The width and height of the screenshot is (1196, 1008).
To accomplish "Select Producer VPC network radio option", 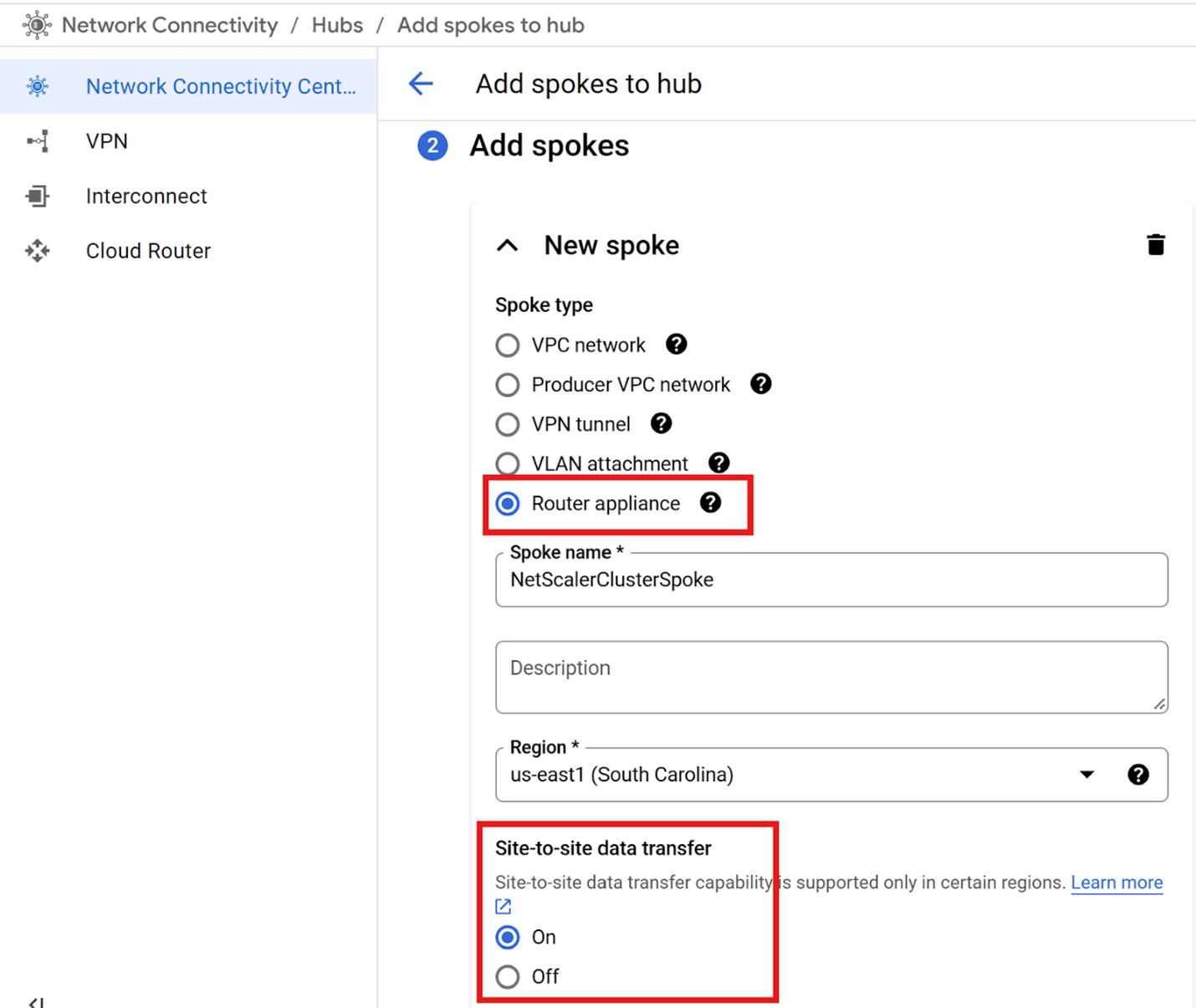I will coord(508,385).
